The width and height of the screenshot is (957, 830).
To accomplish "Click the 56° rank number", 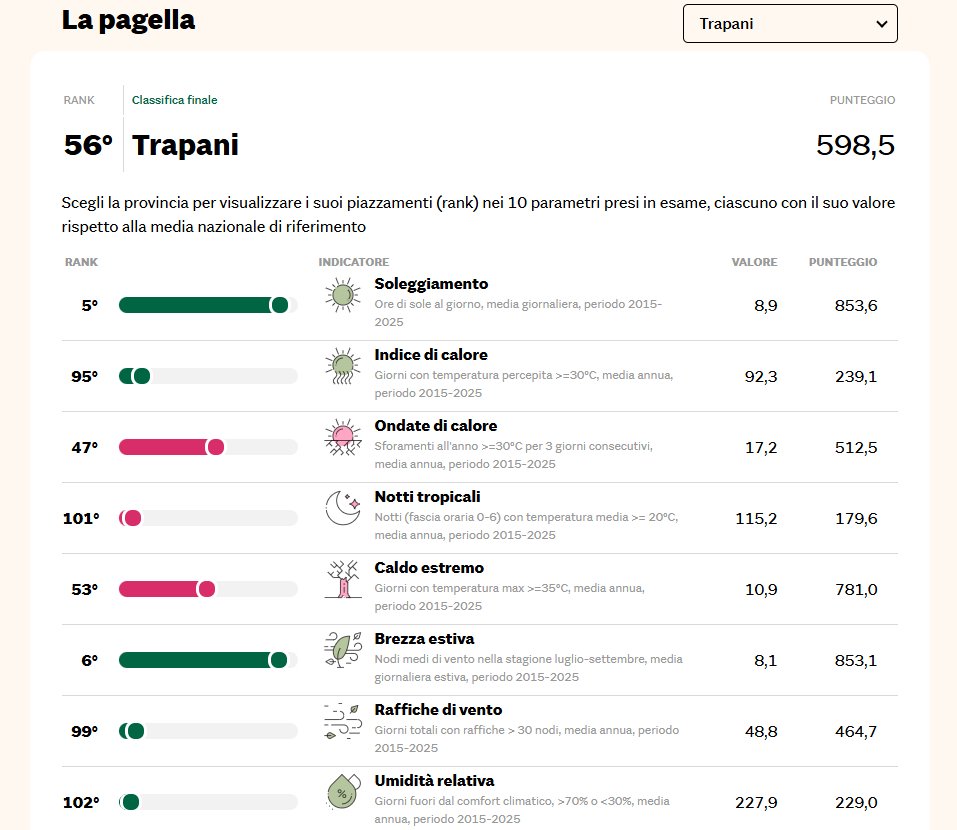I will click(86, 144).
